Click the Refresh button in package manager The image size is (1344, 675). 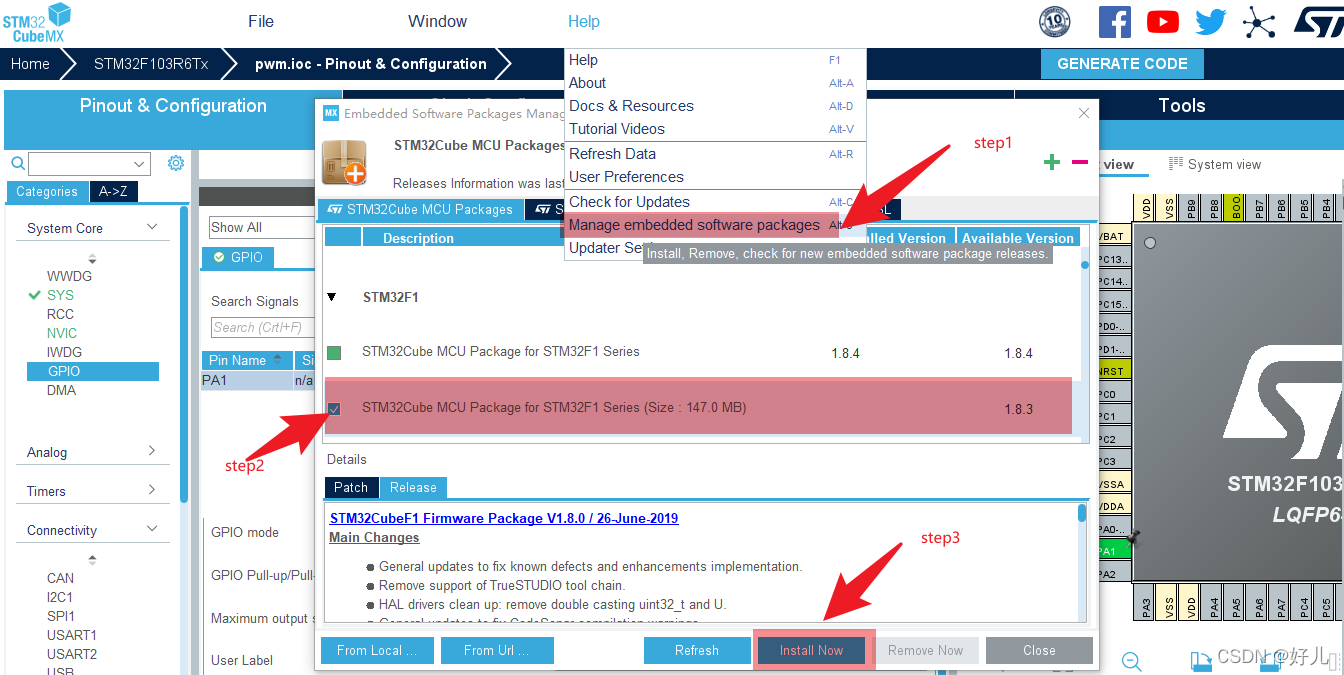[696, 650]
